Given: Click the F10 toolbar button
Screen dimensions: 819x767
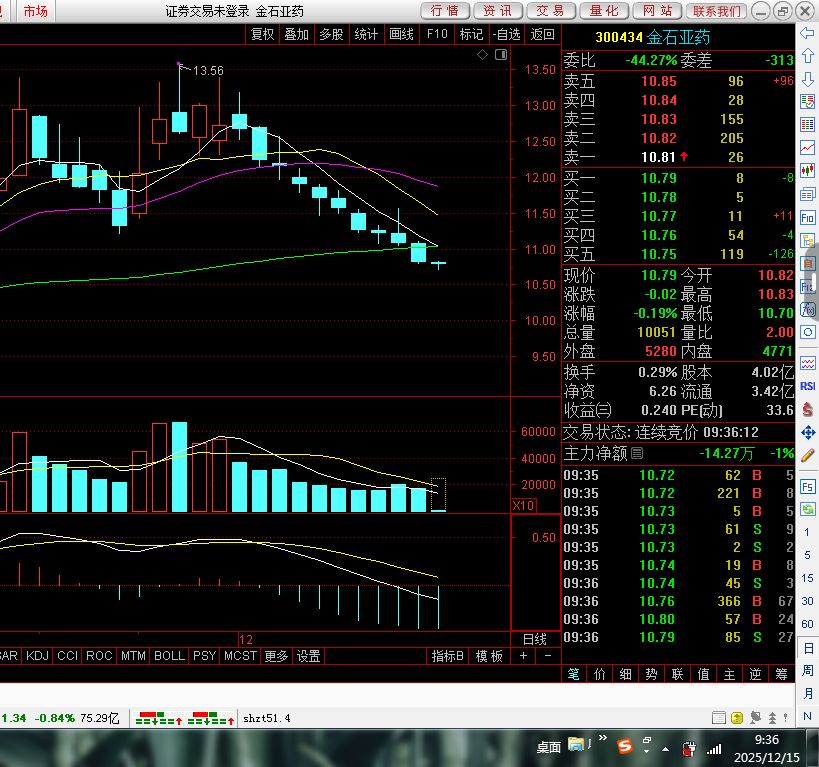Looking at the screenshot, I should point(437,34).
